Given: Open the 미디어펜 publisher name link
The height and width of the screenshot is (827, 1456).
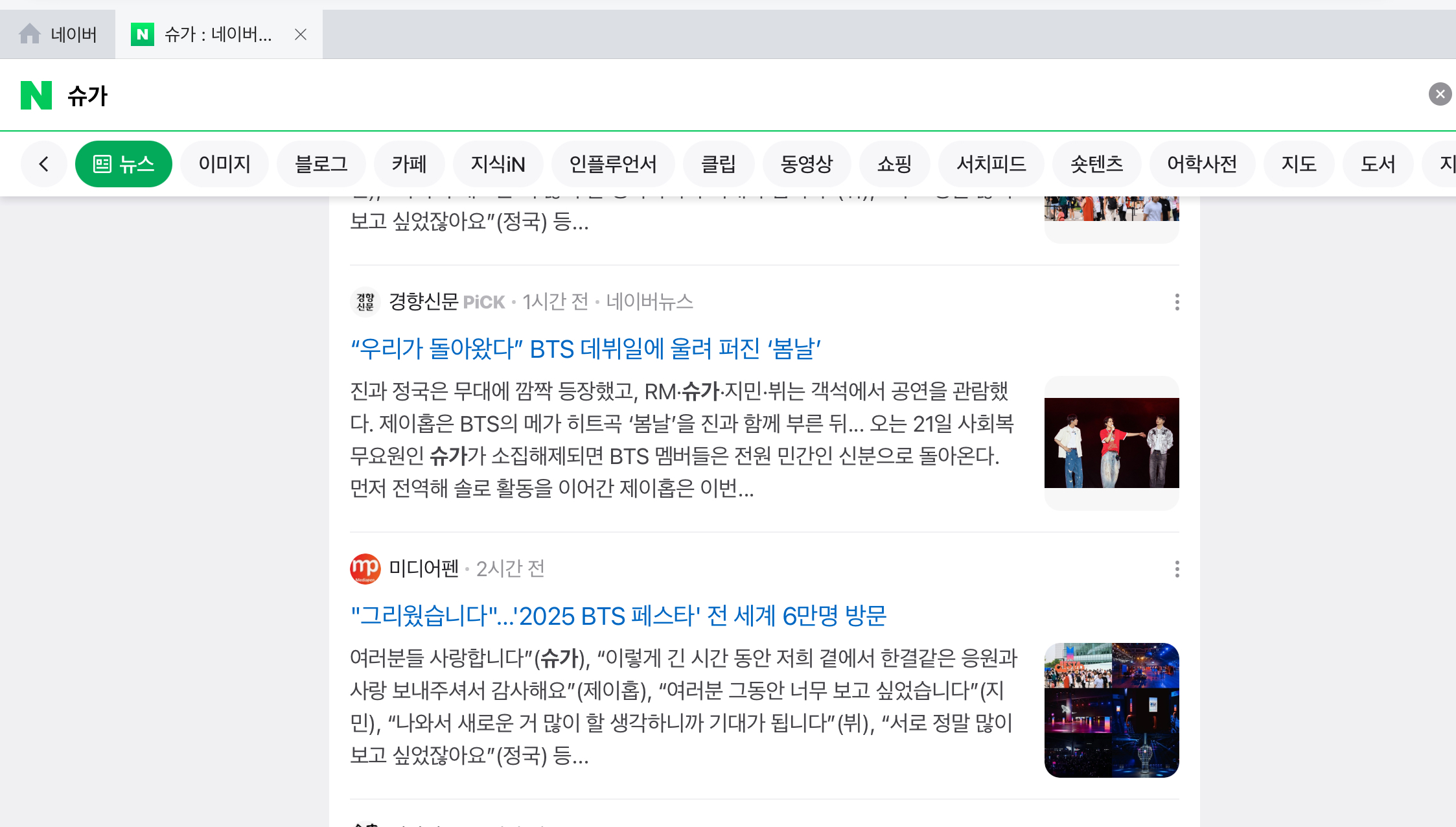Looking at the screenshot, I should point(424,568).
